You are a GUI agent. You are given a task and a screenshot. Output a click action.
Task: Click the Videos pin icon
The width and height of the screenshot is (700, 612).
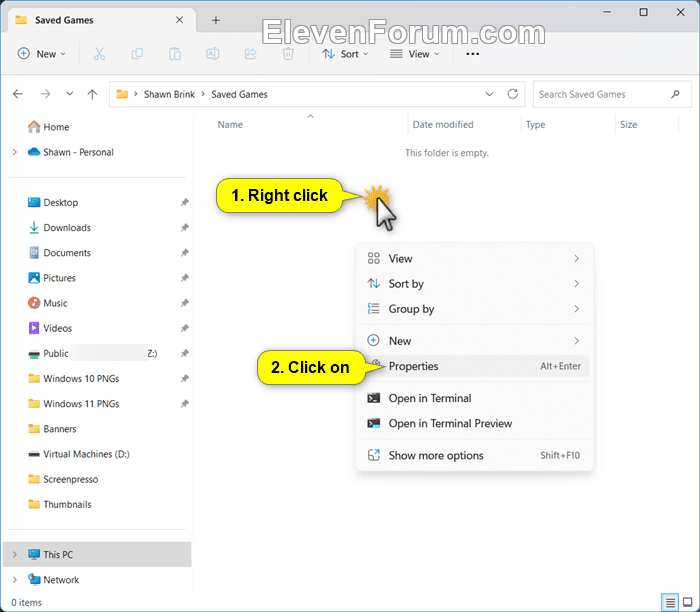pos(184,329)
